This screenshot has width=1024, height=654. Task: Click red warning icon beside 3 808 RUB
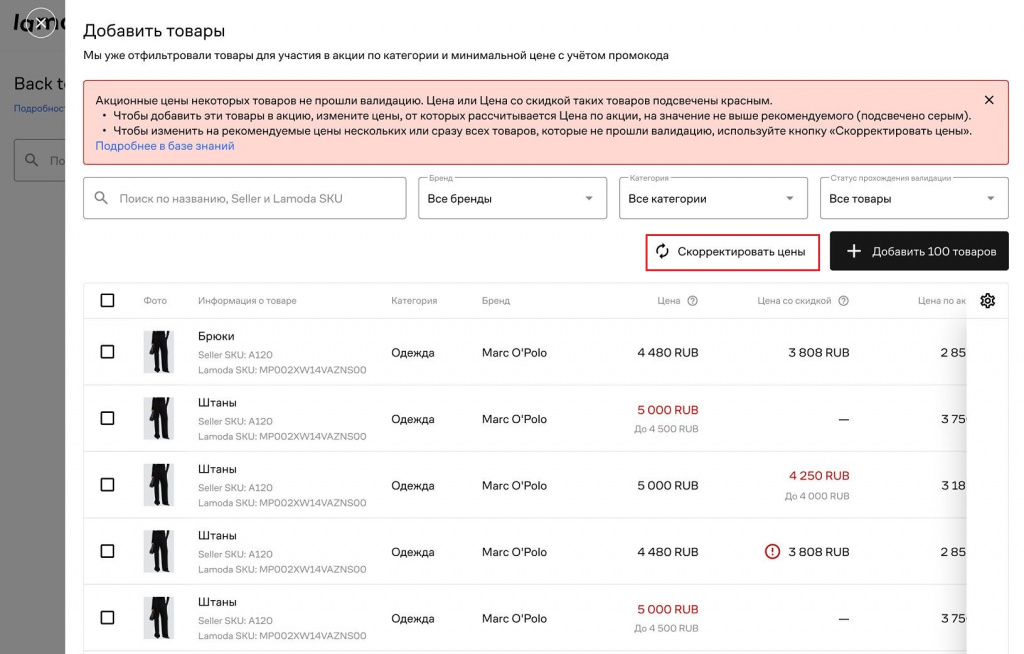tap(772, 552)
